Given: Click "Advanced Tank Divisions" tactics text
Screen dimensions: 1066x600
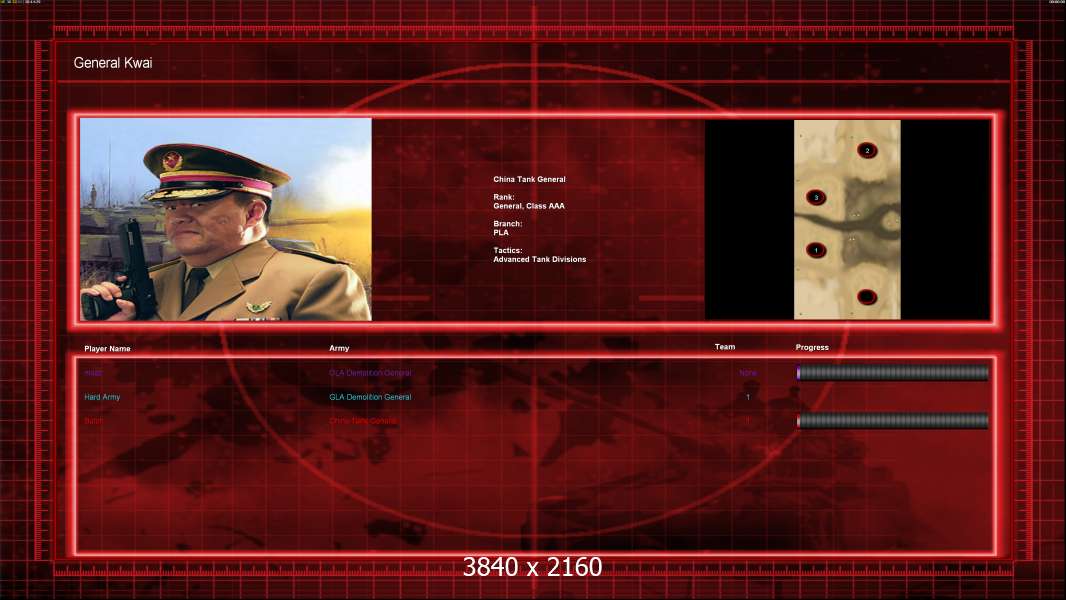Looking at the screenshot, I should coord(540,260).
